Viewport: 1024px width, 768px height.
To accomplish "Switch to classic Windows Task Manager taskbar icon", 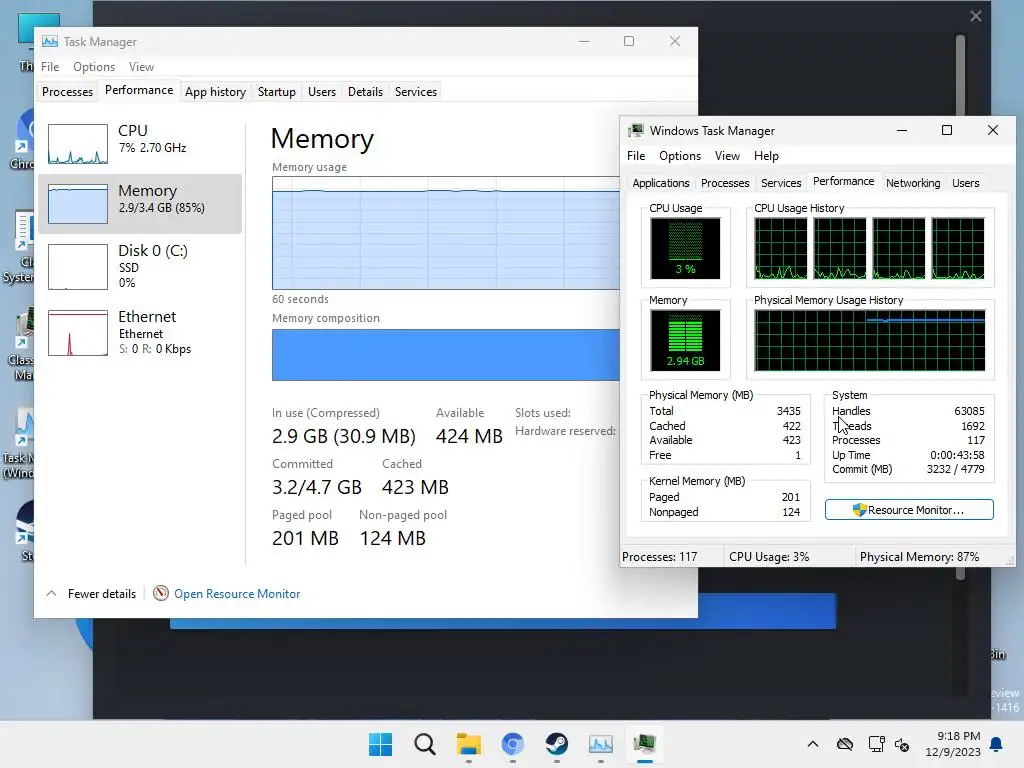I will (645, 744).
